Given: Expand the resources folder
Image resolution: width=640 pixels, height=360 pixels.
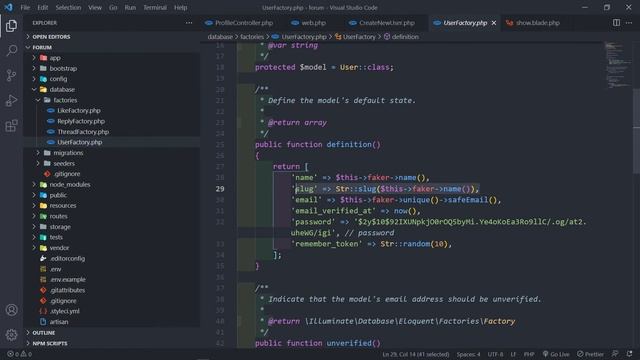Looking at the screenshot, I should point(63,206).
